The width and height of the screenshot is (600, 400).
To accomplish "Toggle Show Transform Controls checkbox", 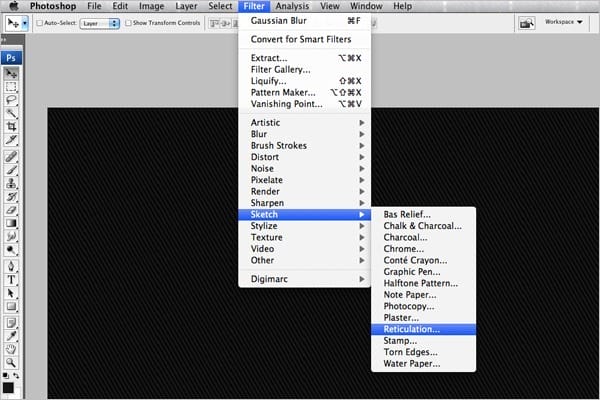I will pyautogui.click(x=129, y=22).
